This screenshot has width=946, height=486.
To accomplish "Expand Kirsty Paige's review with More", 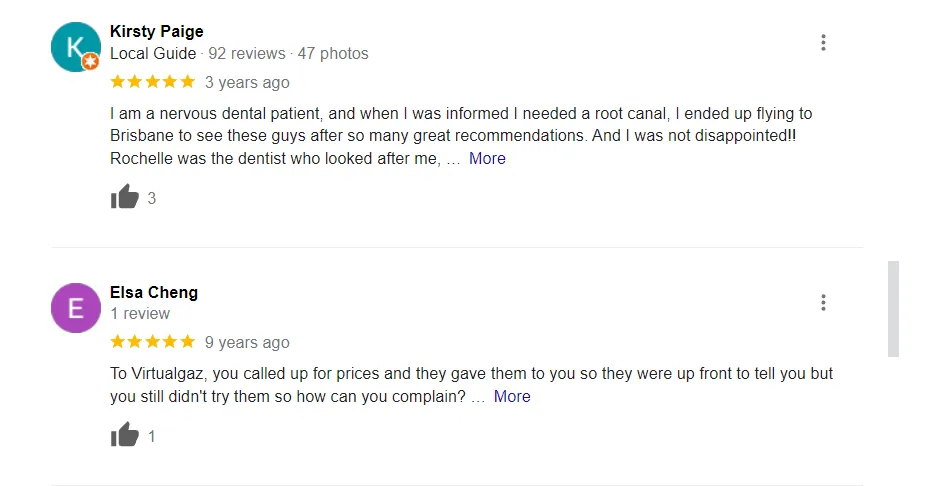I will (487, 158).
